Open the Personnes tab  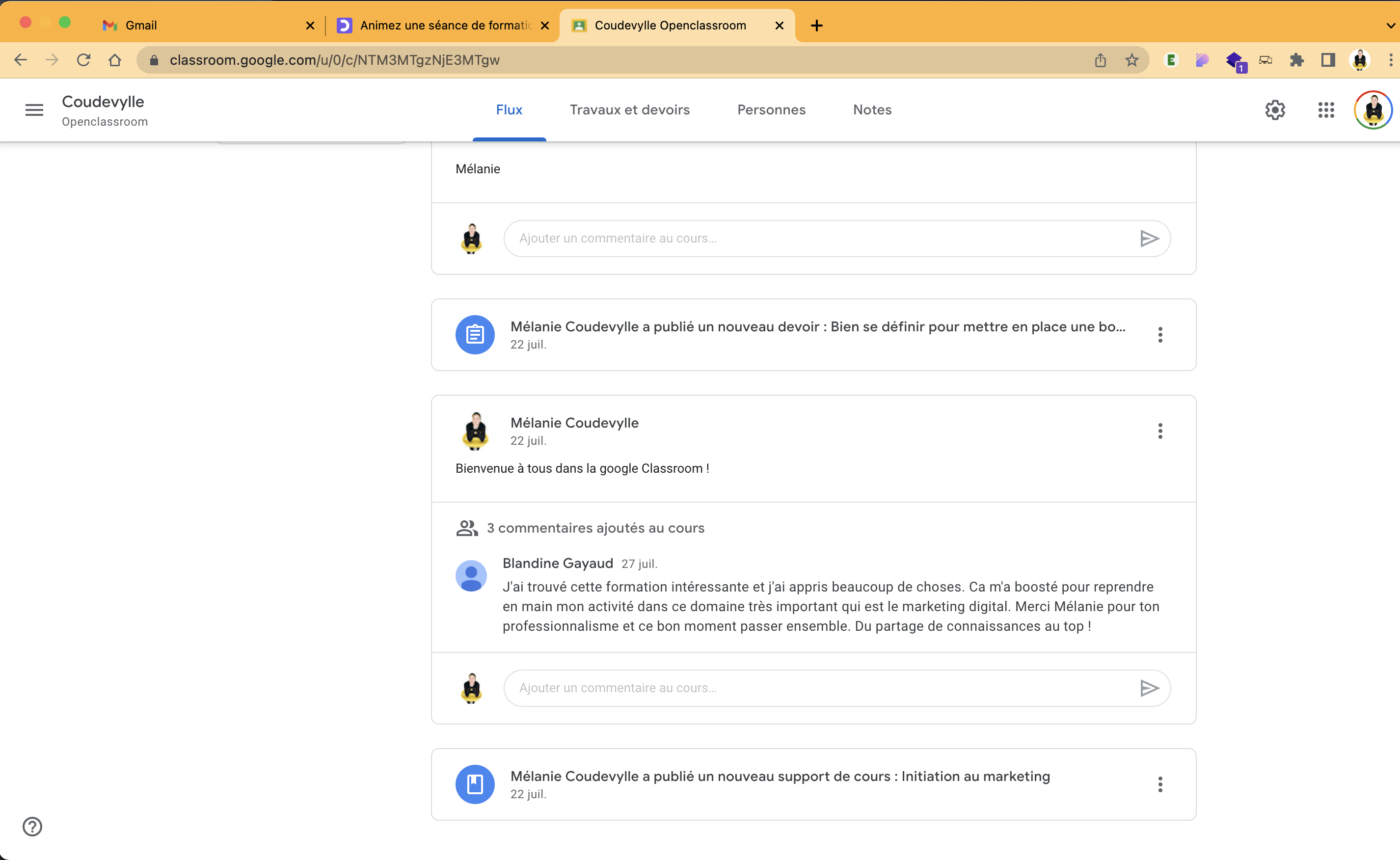tap(771, 110)
